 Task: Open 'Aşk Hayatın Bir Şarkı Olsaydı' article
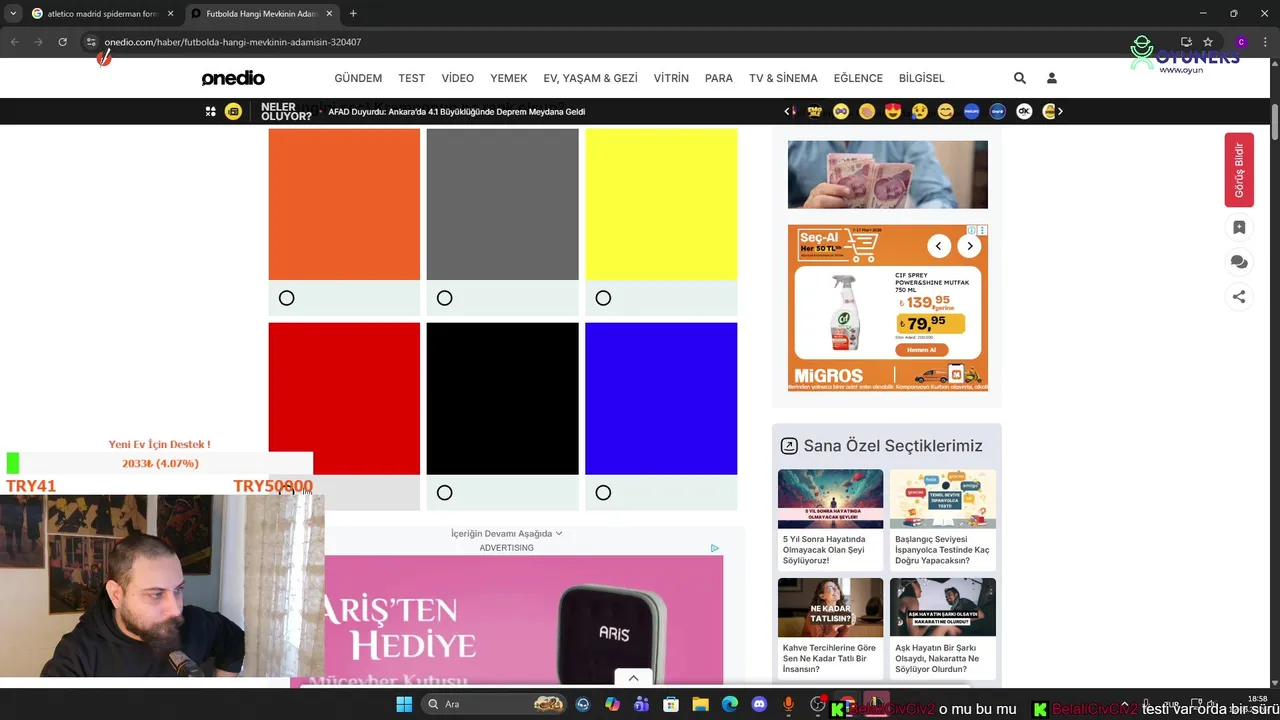pos(943,627)
